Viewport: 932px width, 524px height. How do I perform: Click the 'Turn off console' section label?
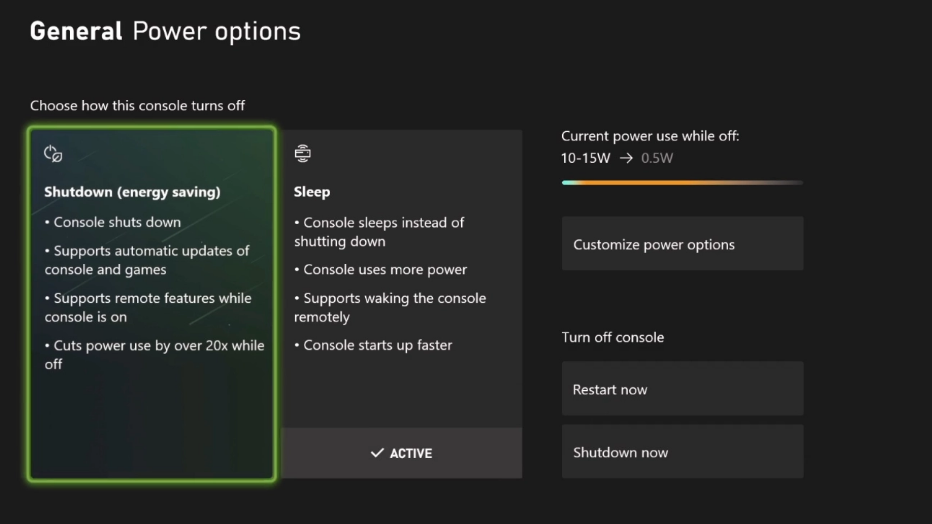613,337
